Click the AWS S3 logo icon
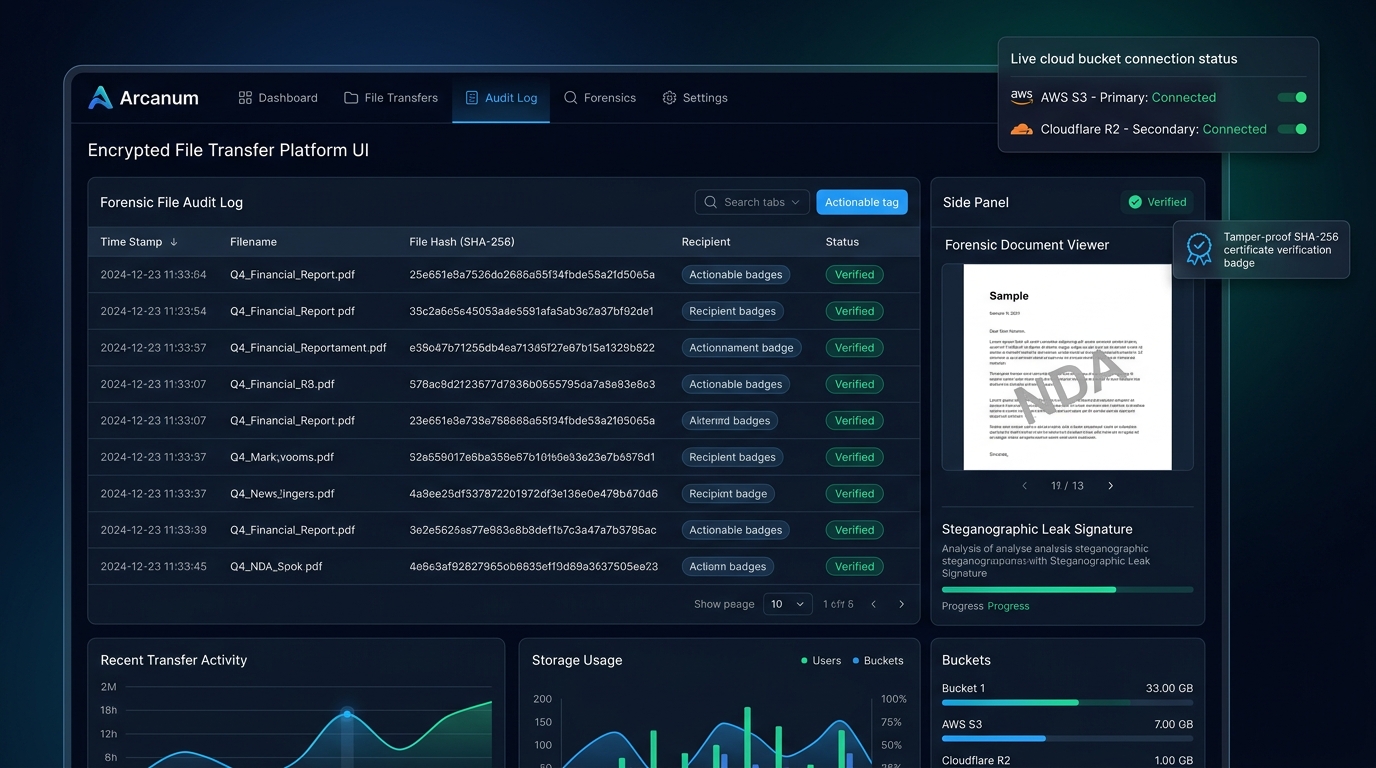This screenshot has width=1376, height=768. pyautogui.click(x=1021, y=97)
